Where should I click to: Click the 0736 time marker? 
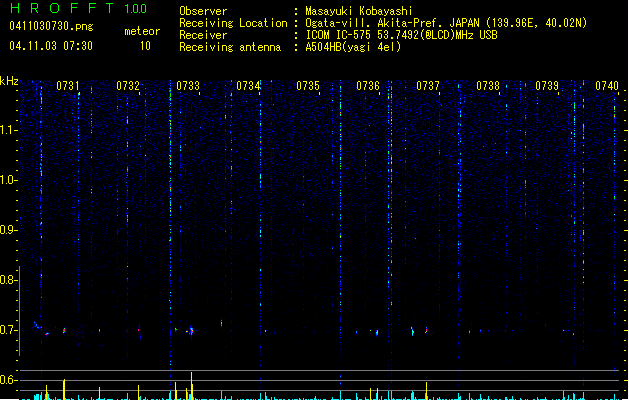(368, 86)
